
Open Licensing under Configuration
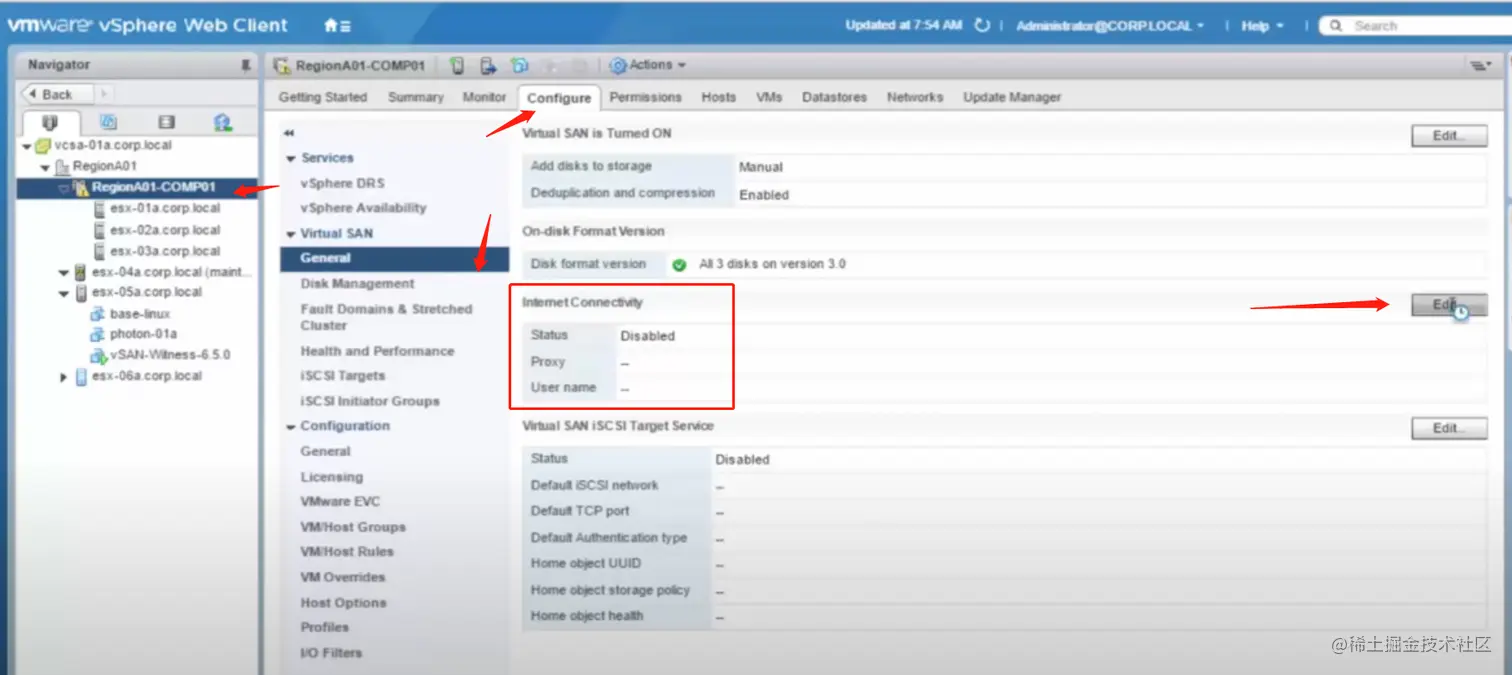click(x=331, y=477)
